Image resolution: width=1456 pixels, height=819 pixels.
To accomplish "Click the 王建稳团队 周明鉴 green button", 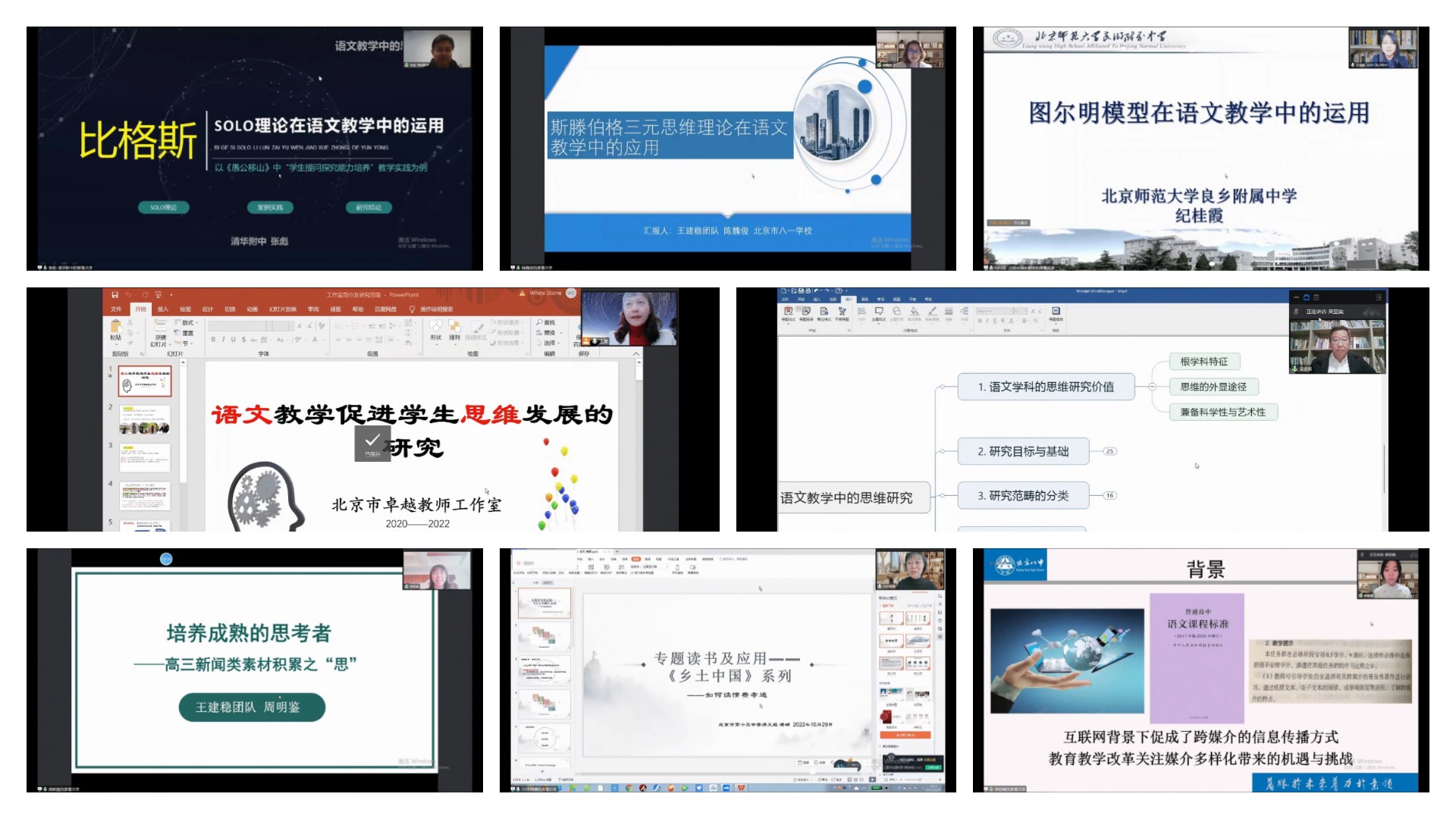I will 252,707.
